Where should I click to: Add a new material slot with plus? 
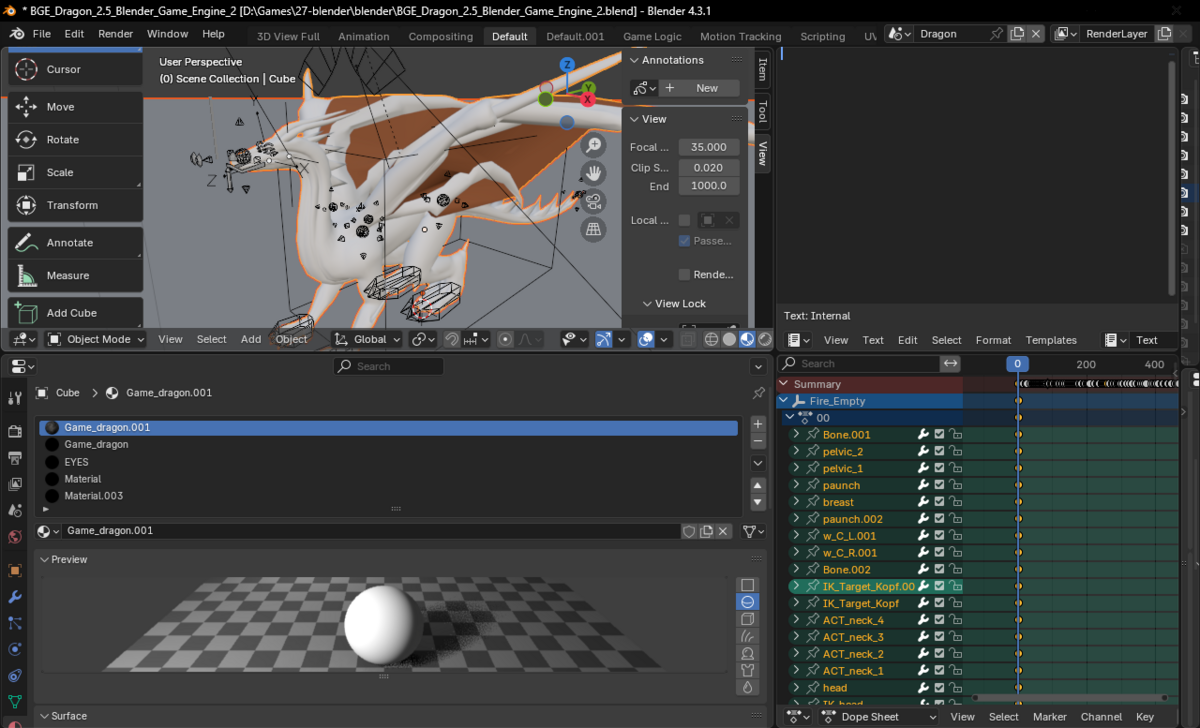758,425
